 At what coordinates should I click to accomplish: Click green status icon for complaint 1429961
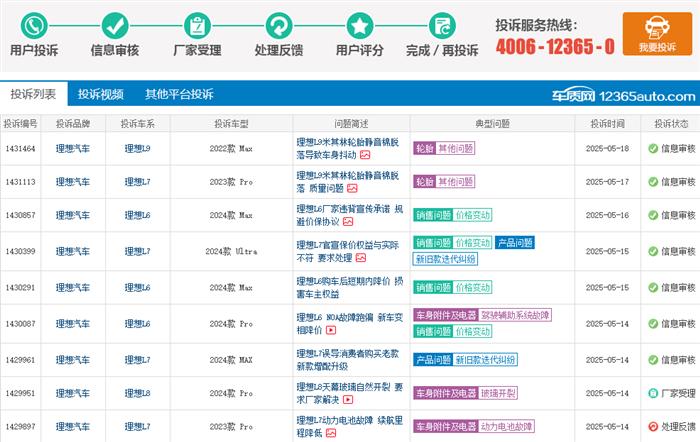pyautogui.click(x=653, y=360)
